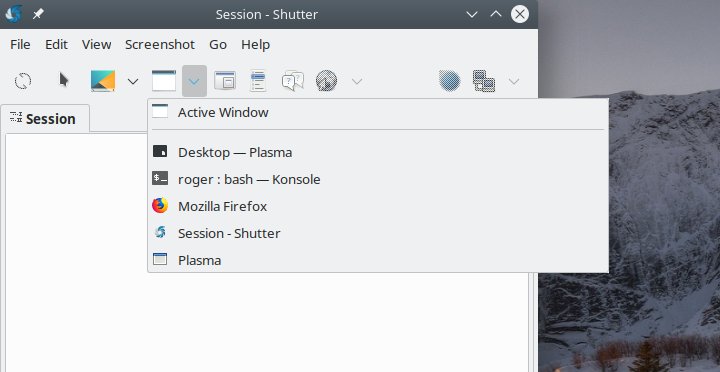Viewport: 720px width, 372px height.
Task: Click the Window capture toolbar icon
Action: click(x=164, y=81)
